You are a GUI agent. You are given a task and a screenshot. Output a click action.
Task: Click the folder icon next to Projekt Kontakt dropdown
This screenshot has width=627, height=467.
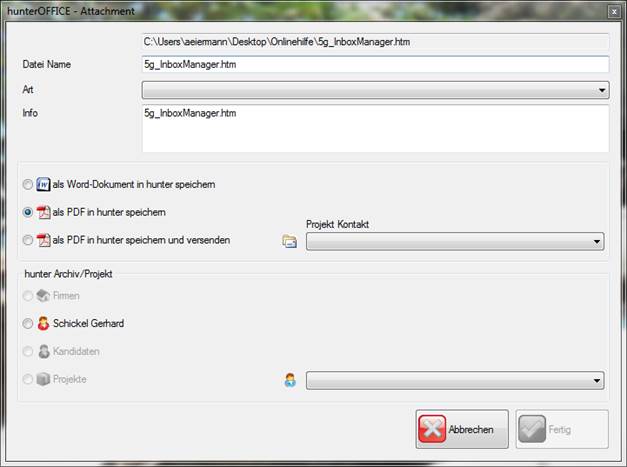pyautogui.click(x=290, y=241)
